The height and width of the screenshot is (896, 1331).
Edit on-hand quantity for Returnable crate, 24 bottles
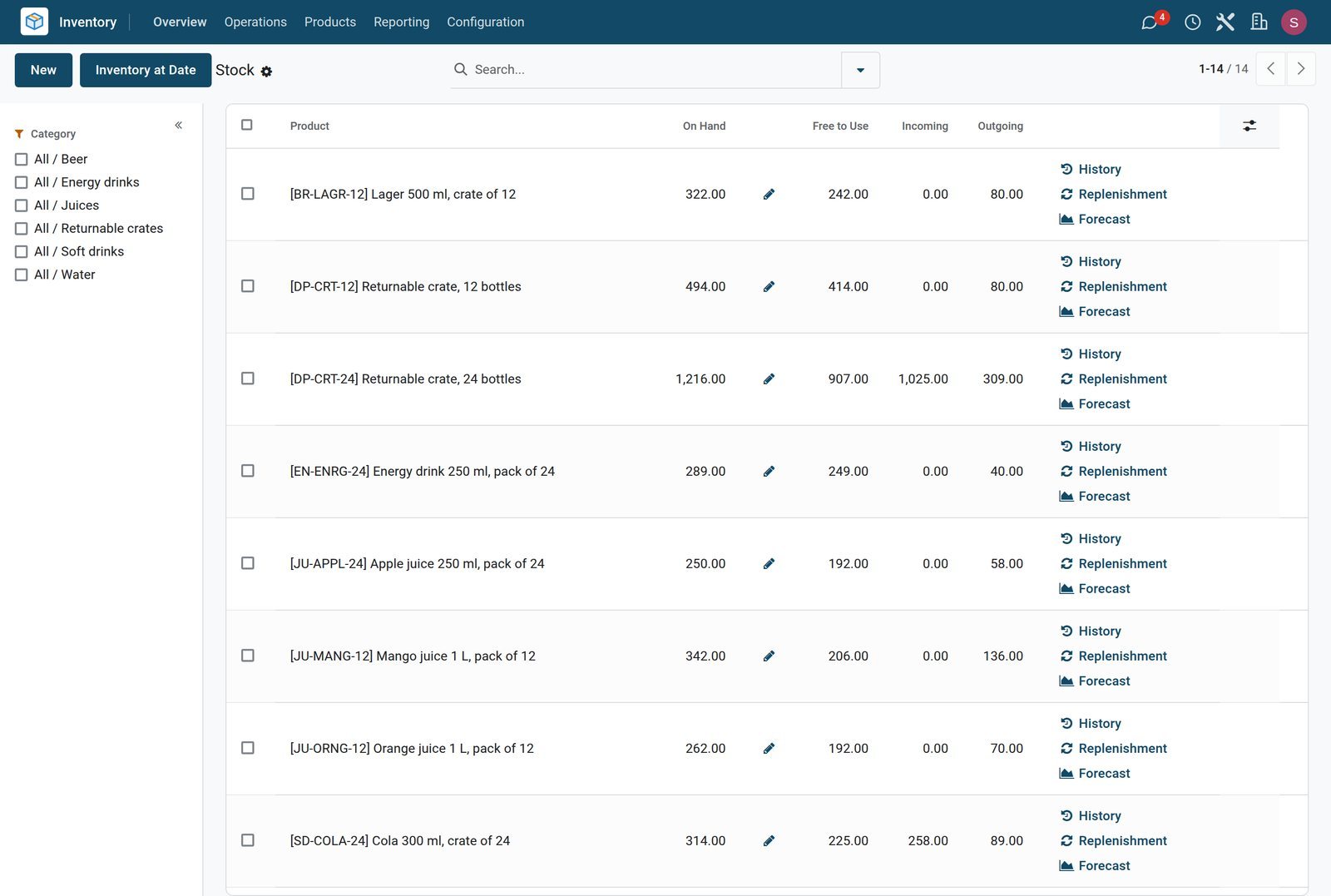point(769,379)
